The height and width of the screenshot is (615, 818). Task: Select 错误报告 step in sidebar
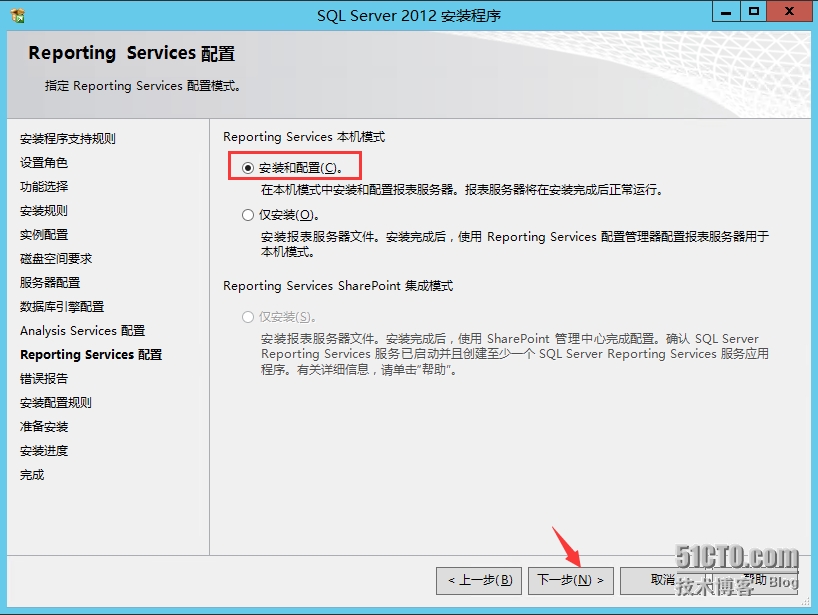44,379
